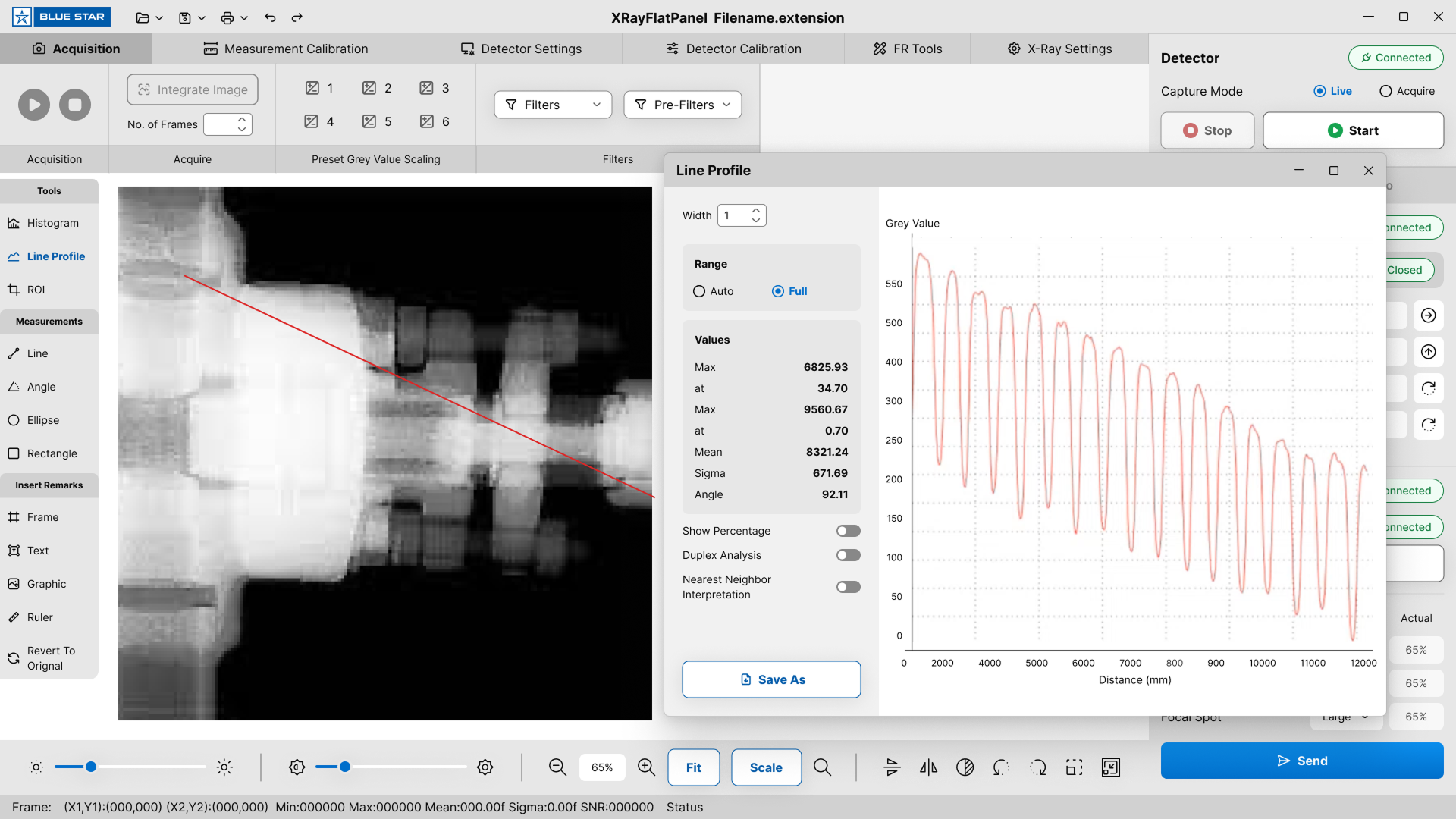Switch to Detector Settings tab
This screenshot has width=1456, height=819.
(520, 49)
